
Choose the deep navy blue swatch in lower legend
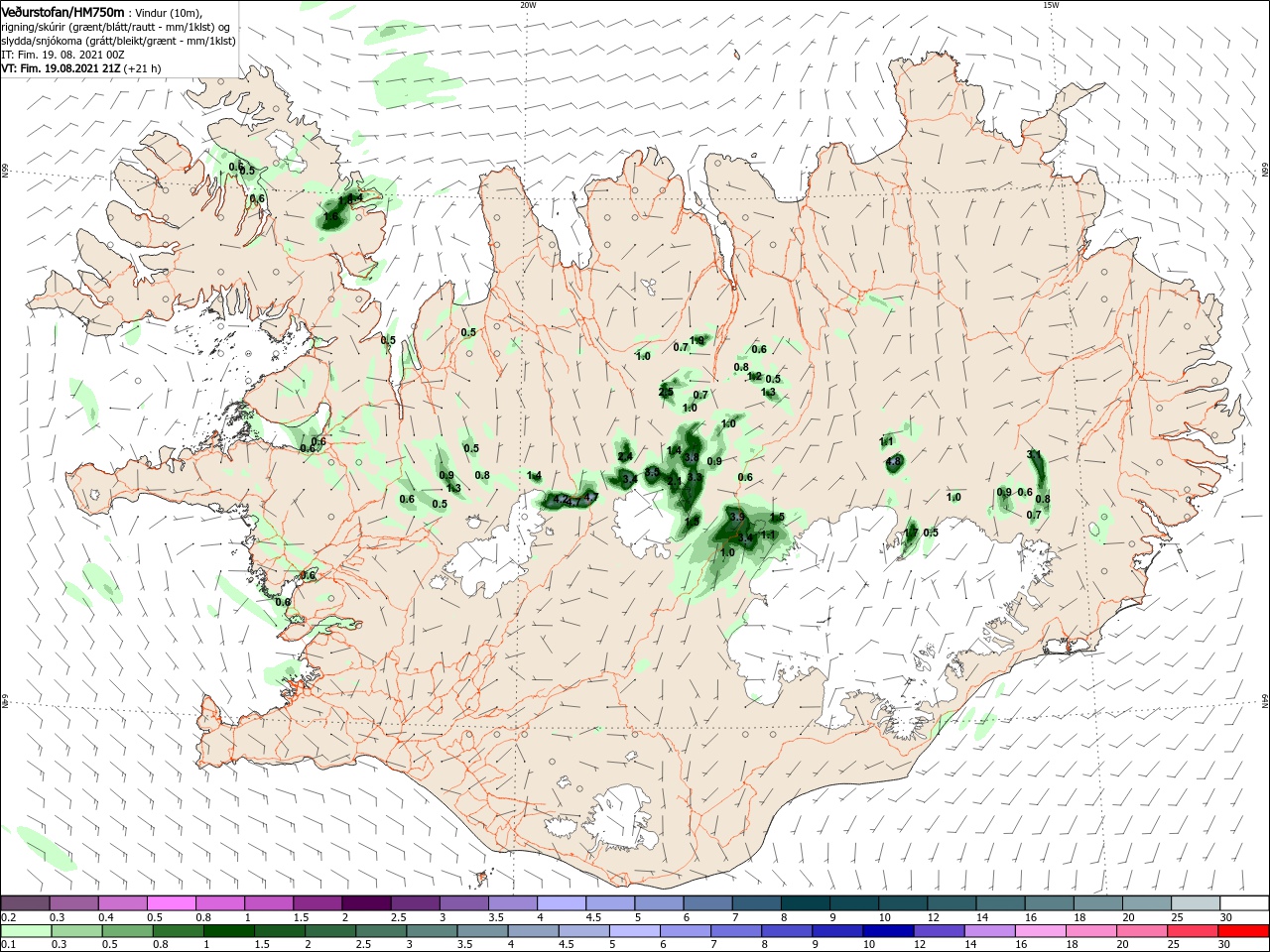(x=887, y=931)
